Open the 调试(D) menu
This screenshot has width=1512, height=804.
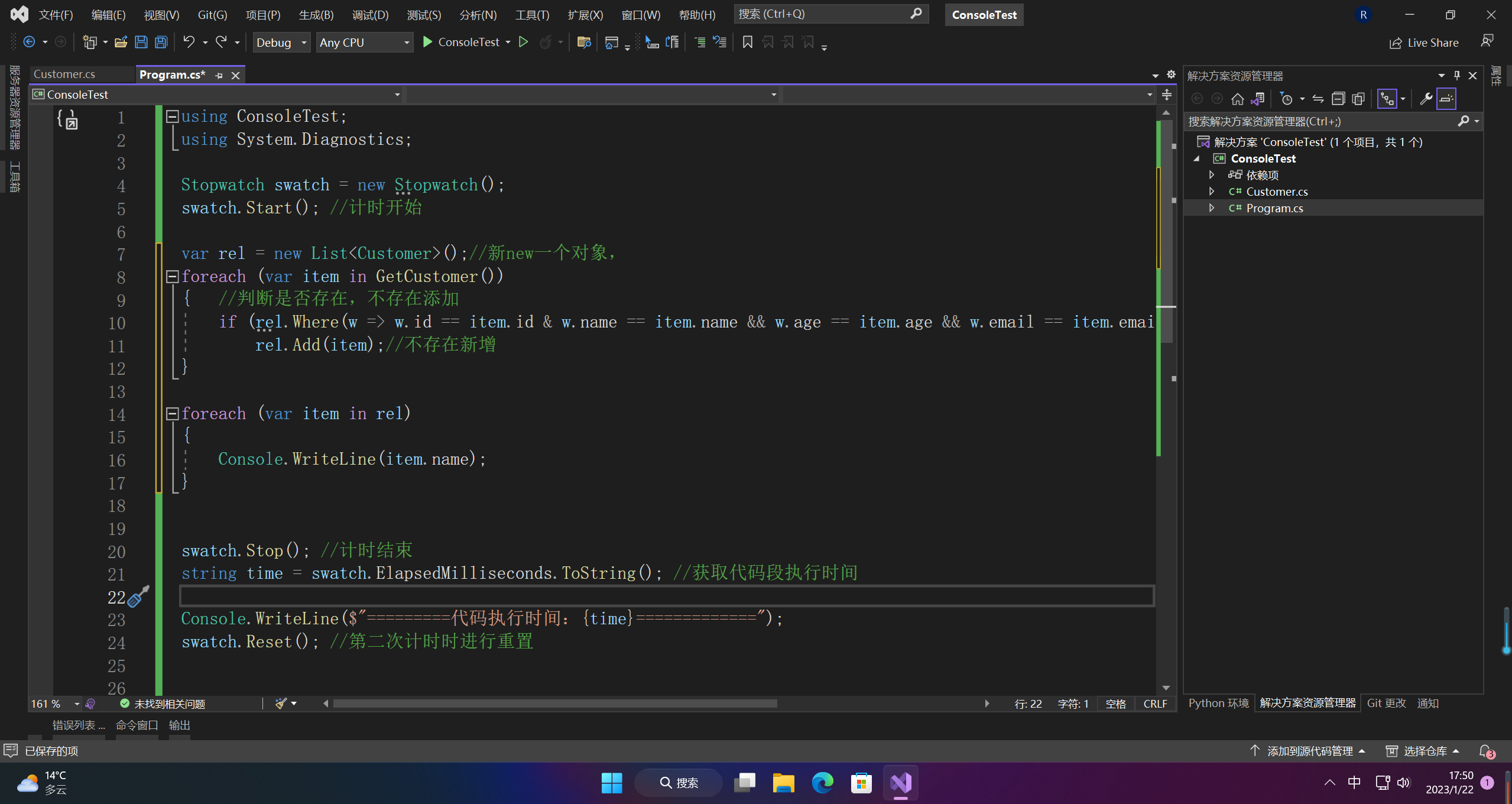370,15
